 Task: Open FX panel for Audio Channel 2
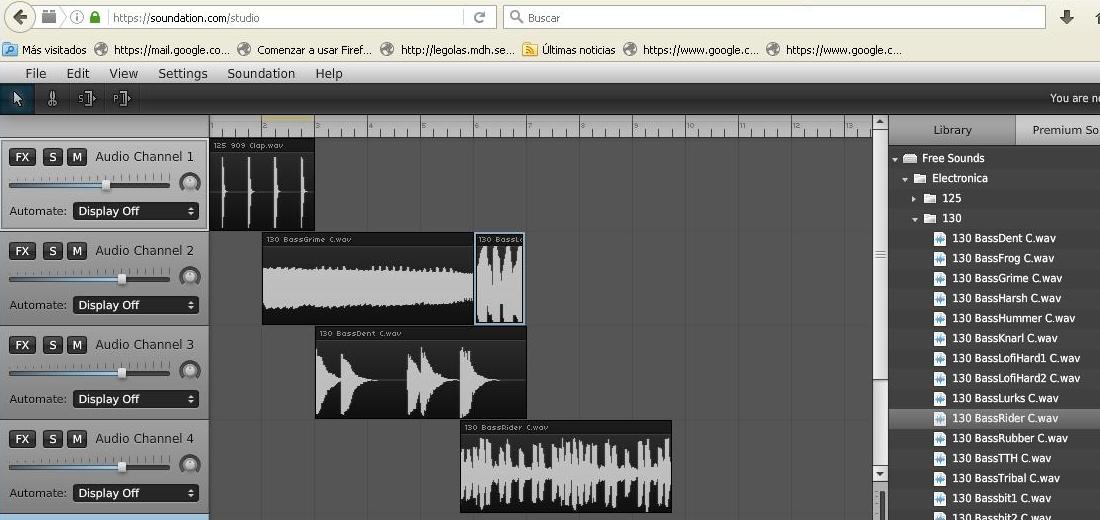point(22,251)
